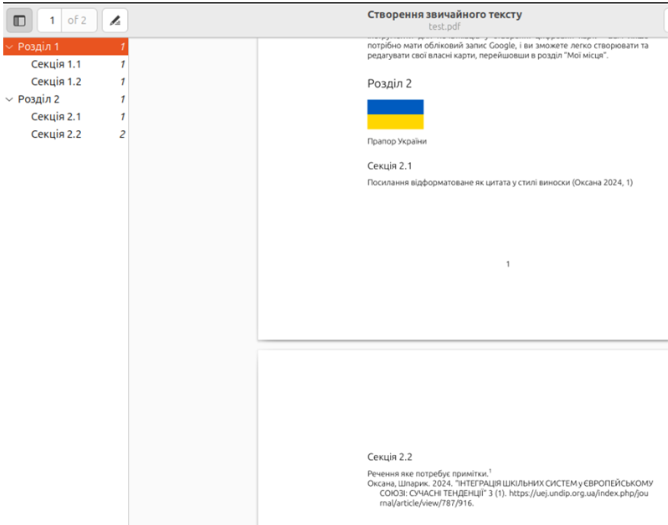Click the 'of 2' page count label
The image size is (668, 525).
coord(77,20)
